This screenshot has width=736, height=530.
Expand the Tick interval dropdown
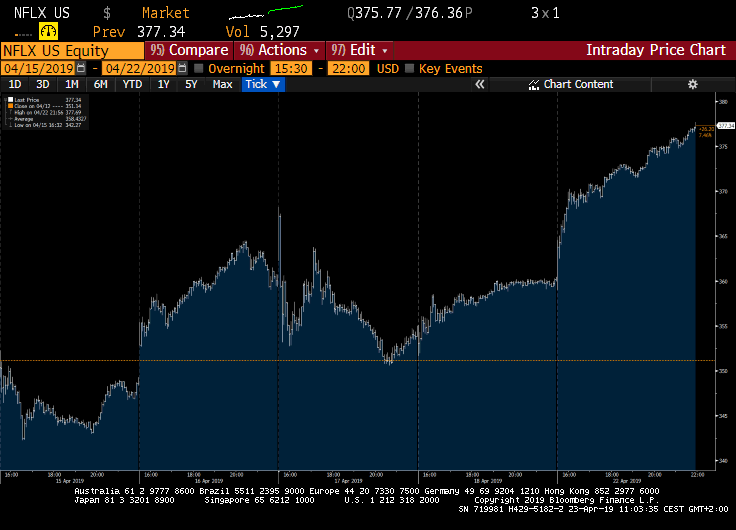pyautogui.click(x=263, y=84)
